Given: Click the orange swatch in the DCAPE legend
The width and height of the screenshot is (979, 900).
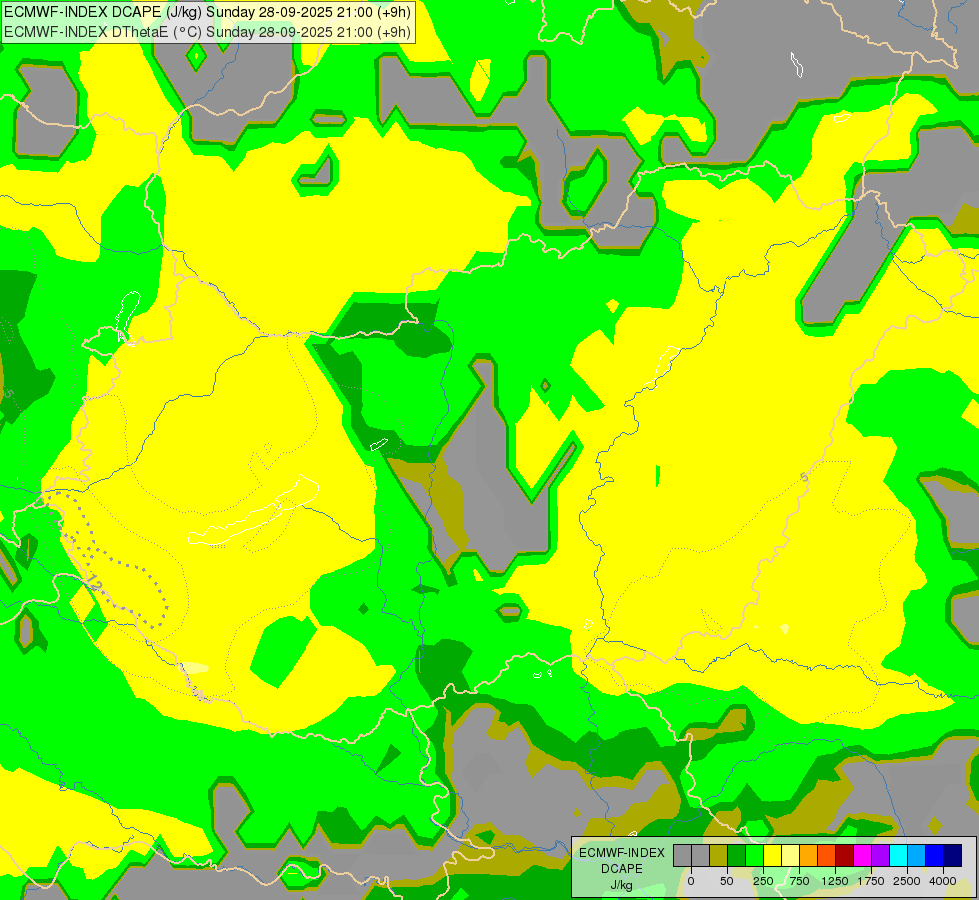Looking at the screenshot, I should 809,856.
